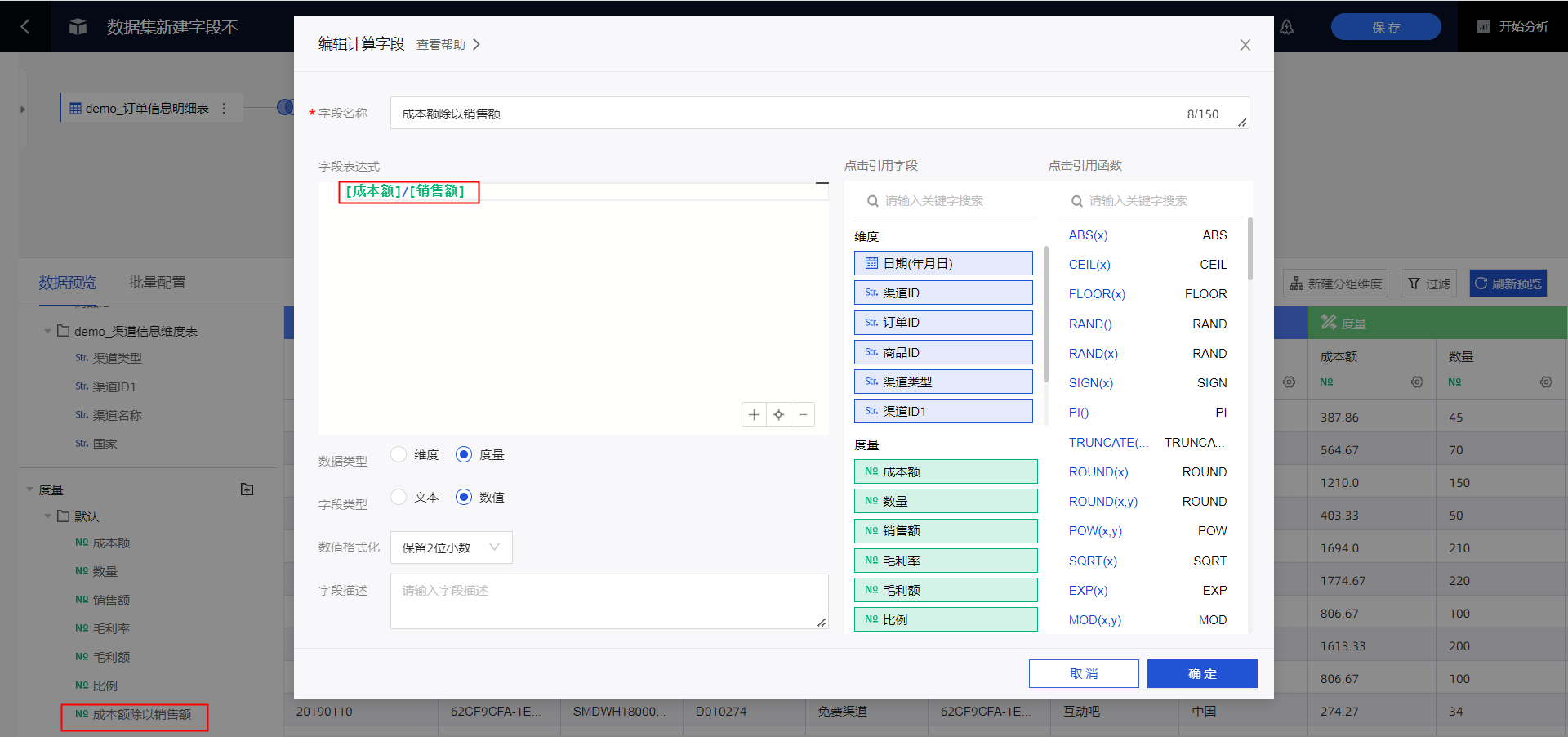The height and width of the screenshot is (737, 1568).
Task: Click the back arrow icon in the header
Action: point(25,27)
